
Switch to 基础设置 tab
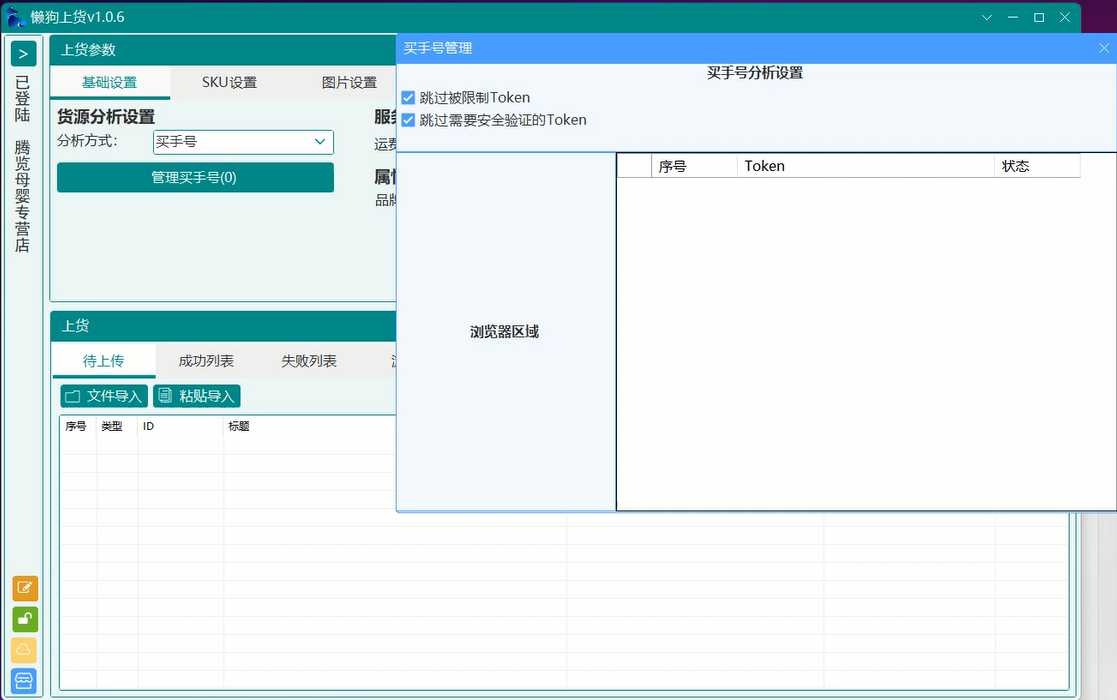click(x=110, y=83)
